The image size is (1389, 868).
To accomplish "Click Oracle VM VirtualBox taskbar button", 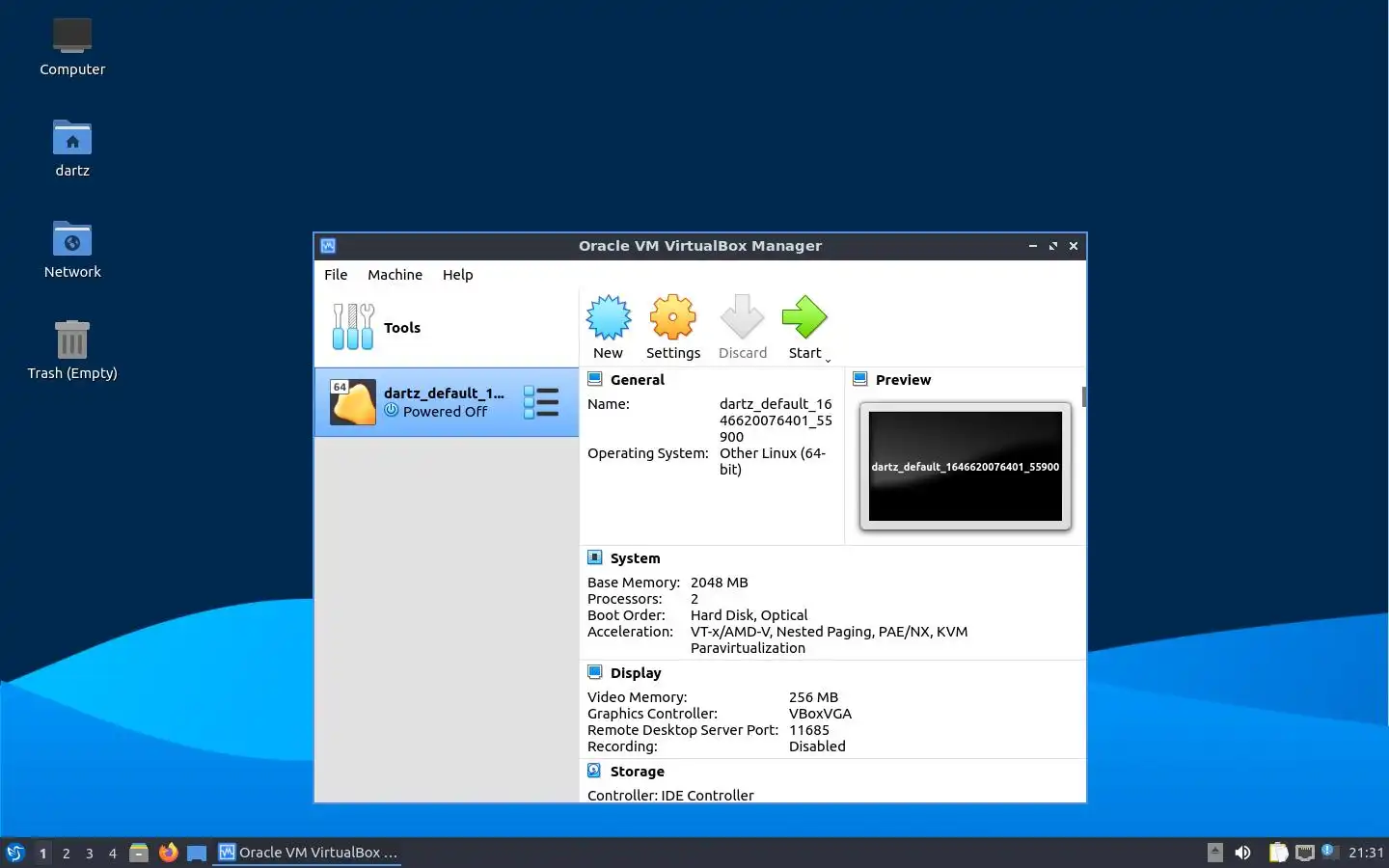I will click(x=308, y=853).
